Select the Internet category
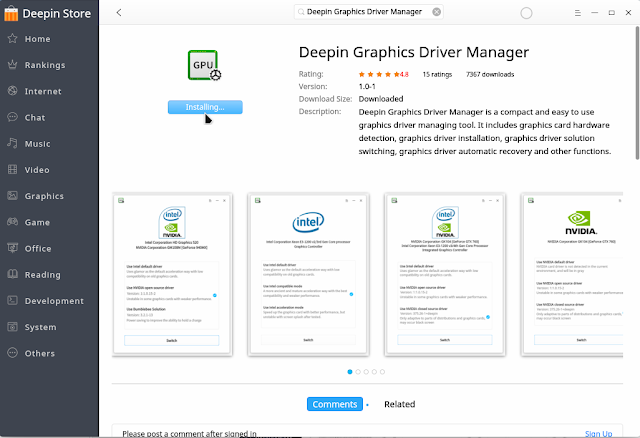This screenshot has width=640, height=438. [x=43, y=91]
